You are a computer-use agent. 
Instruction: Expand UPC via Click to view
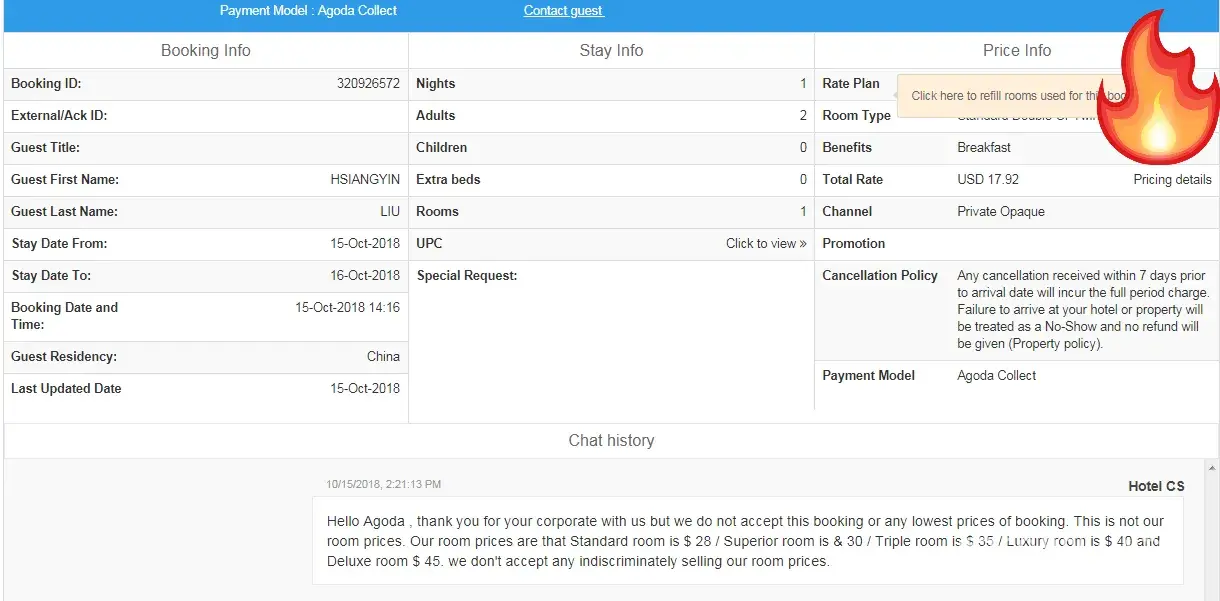click(765, 244)
